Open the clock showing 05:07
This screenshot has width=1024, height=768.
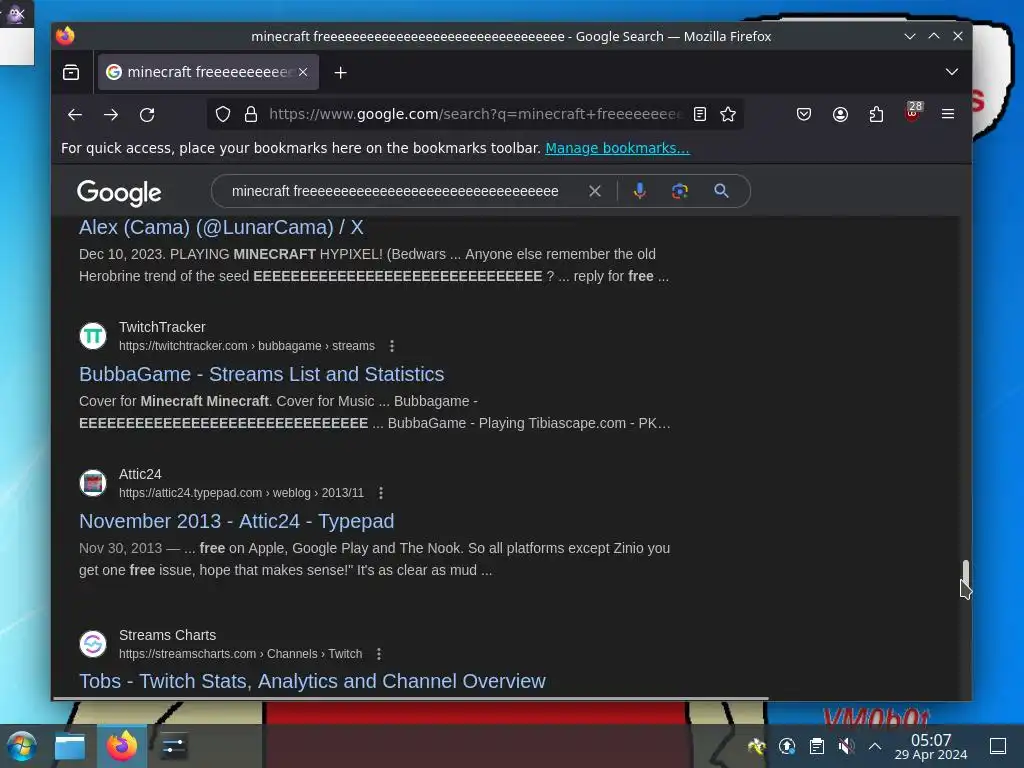(x=931, y=746)
